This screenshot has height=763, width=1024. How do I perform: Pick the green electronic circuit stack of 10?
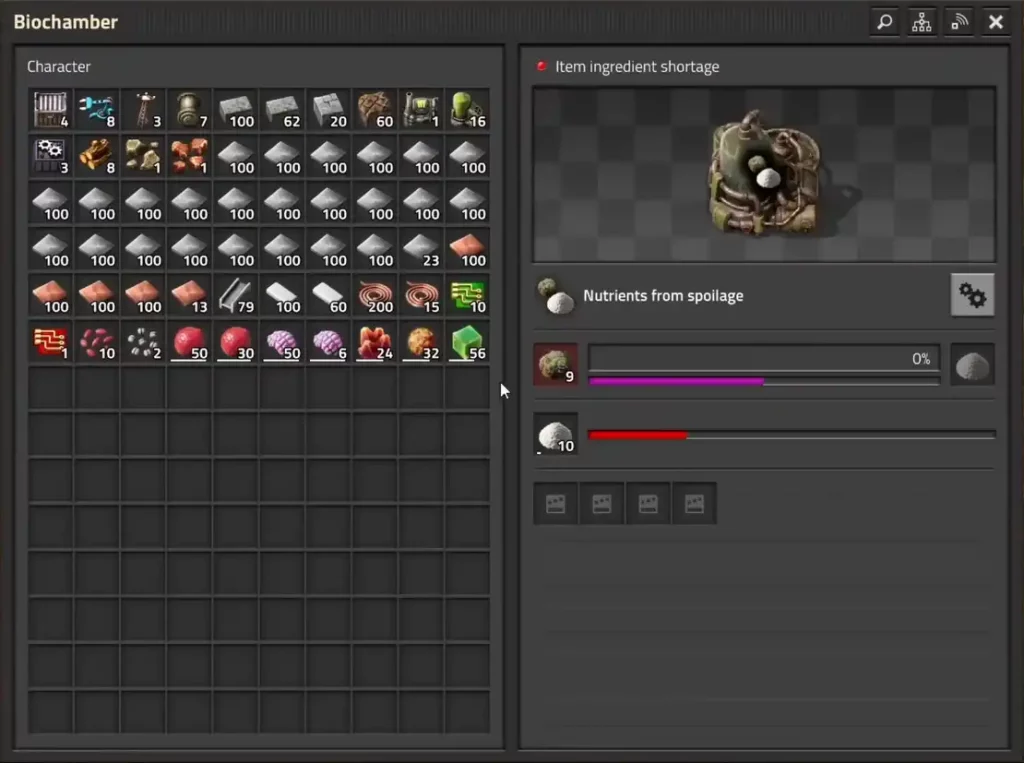click(x=467, y=295)
